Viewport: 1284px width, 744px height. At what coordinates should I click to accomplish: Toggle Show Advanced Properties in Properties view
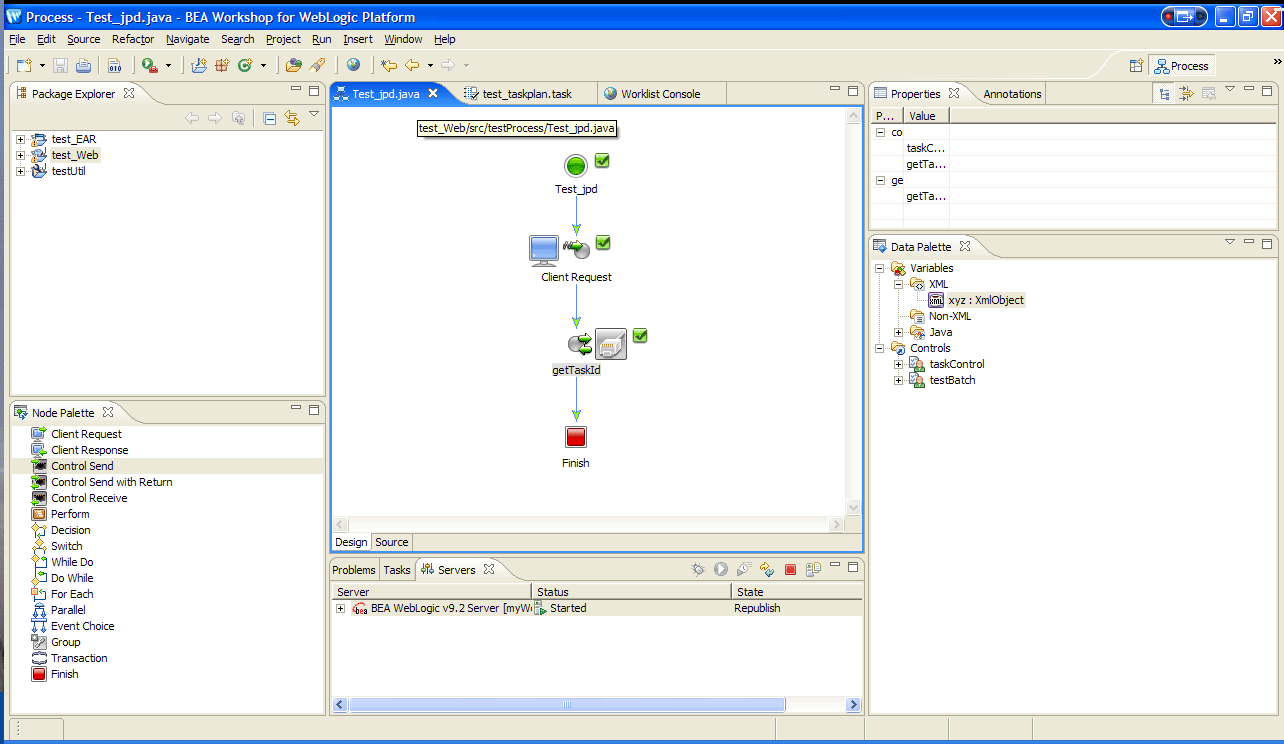click(1186, 93)
